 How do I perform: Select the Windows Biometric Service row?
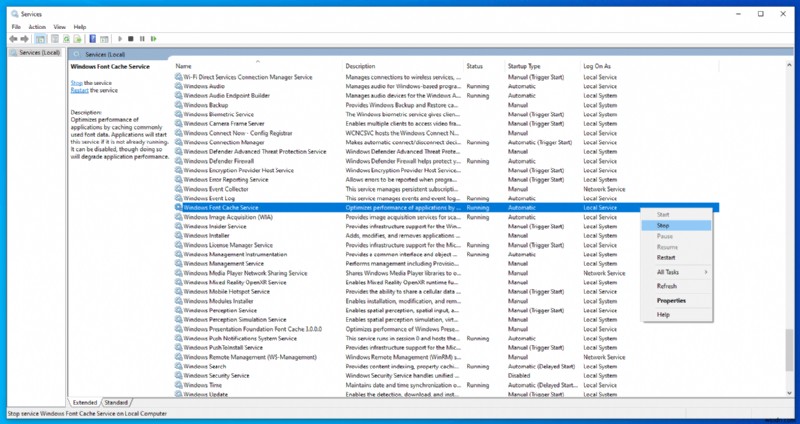[x=446, y=114]
